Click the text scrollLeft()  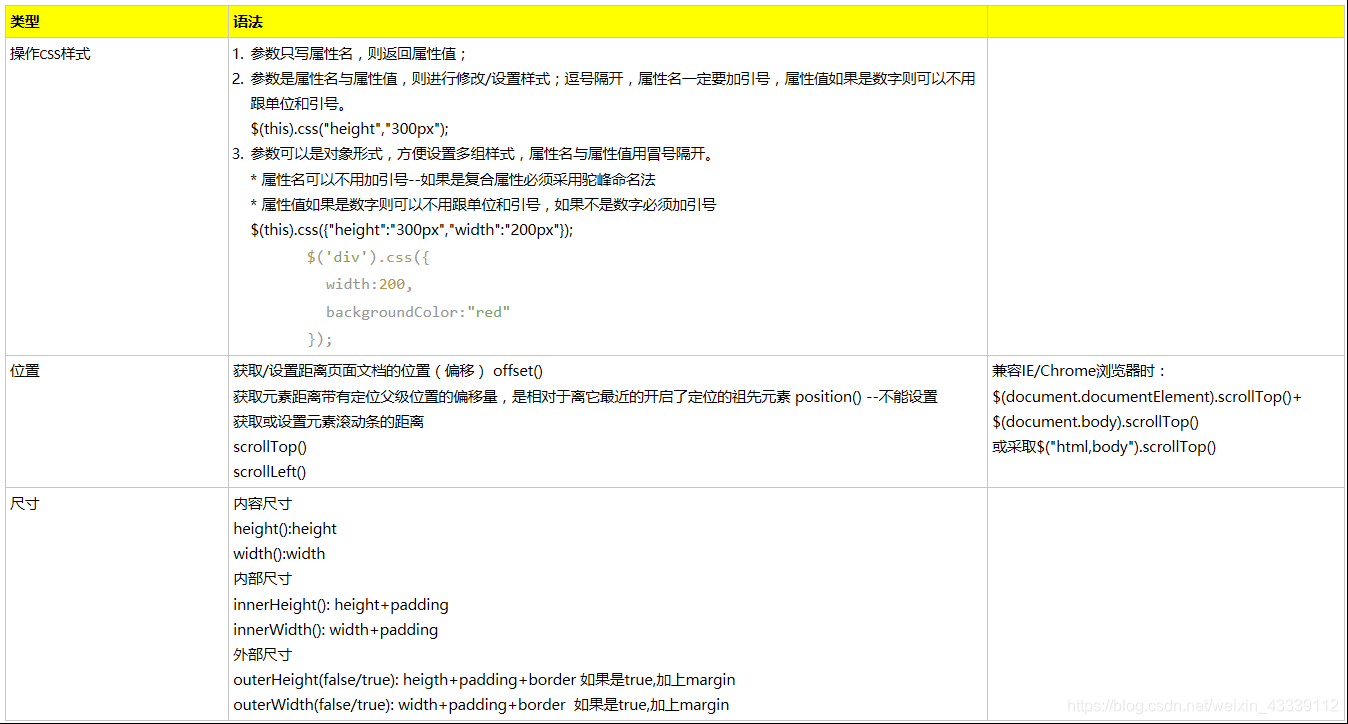[270, 472]
